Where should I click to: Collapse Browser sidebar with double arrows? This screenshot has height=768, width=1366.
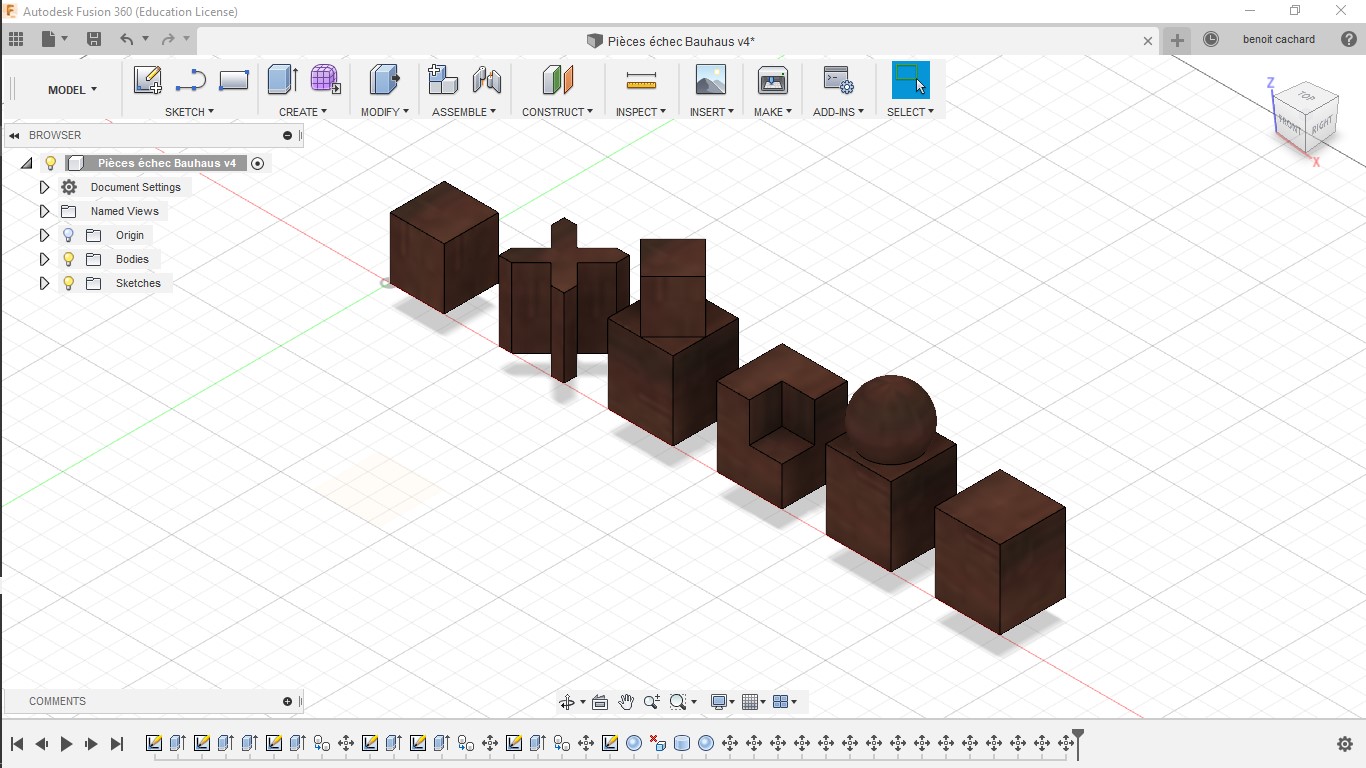point(14,135)
